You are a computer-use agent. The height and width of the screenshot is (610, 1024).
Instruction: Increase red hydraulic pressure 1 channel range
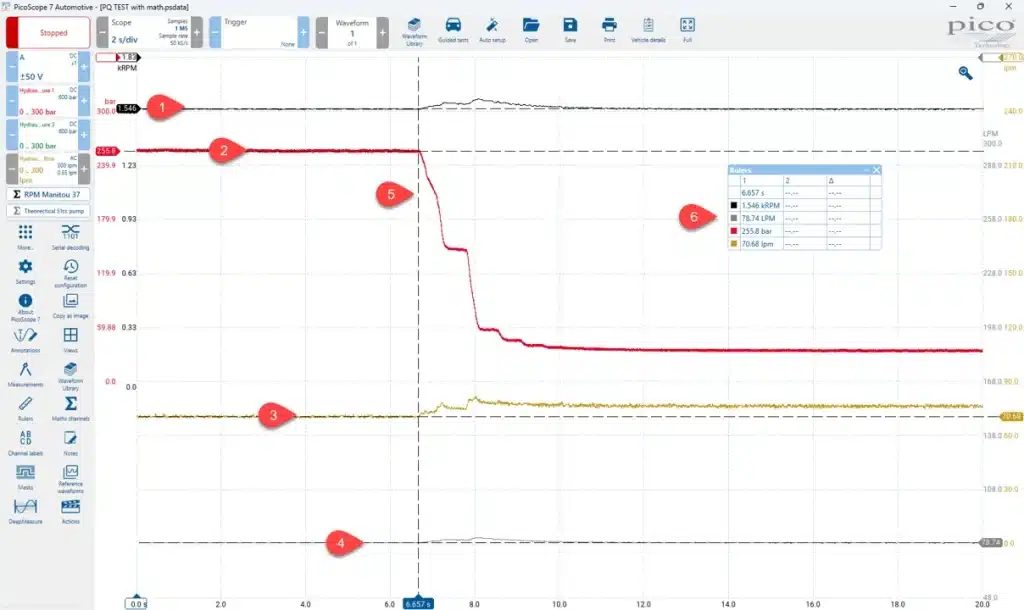click(x=84, y=101)
